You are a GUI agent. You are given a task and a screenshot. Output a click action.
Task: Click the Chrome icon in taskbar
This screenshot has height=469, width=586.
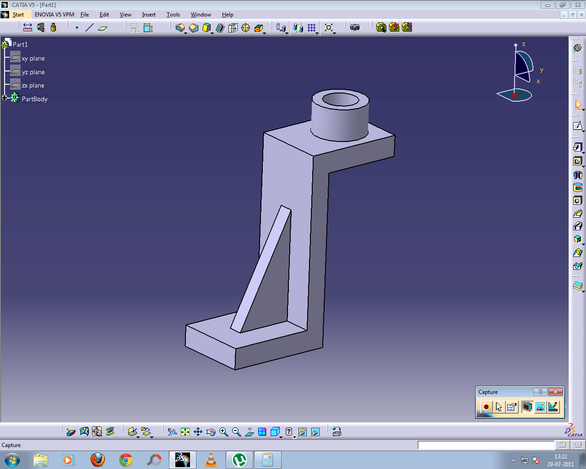click(x=126, y=460)
